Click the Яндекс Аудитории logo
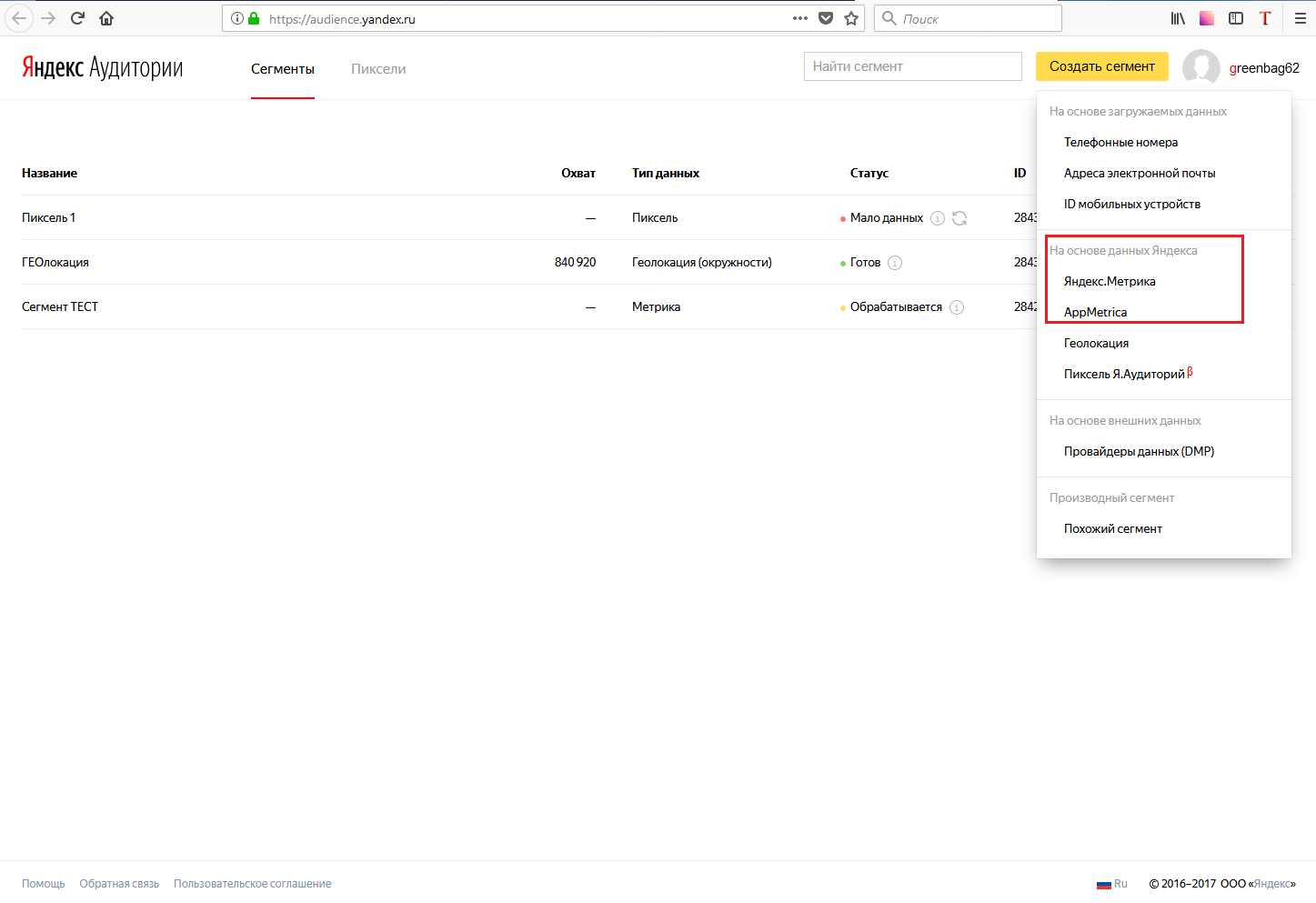Image resolution: width=1316 pixels, height=903 pixels. coord(102,67)
